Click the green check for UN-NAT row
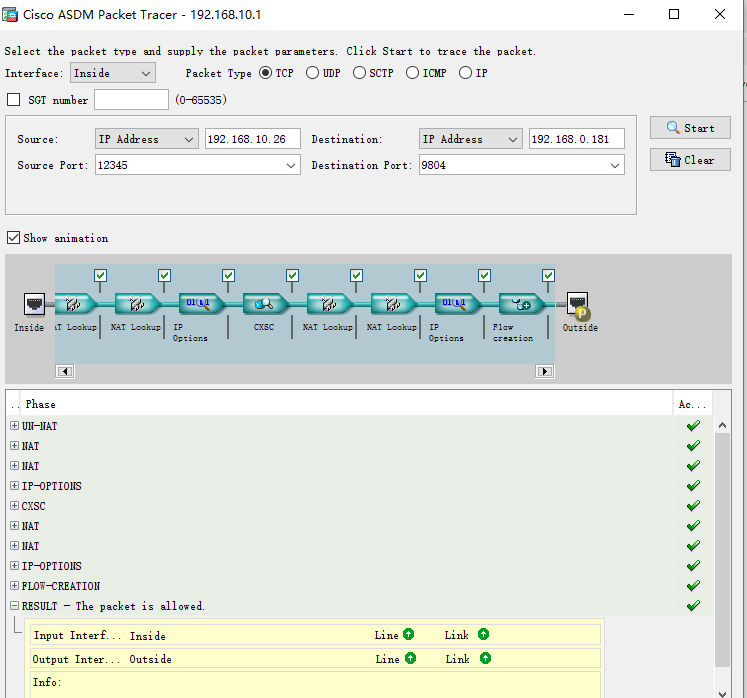 point(693,425)
